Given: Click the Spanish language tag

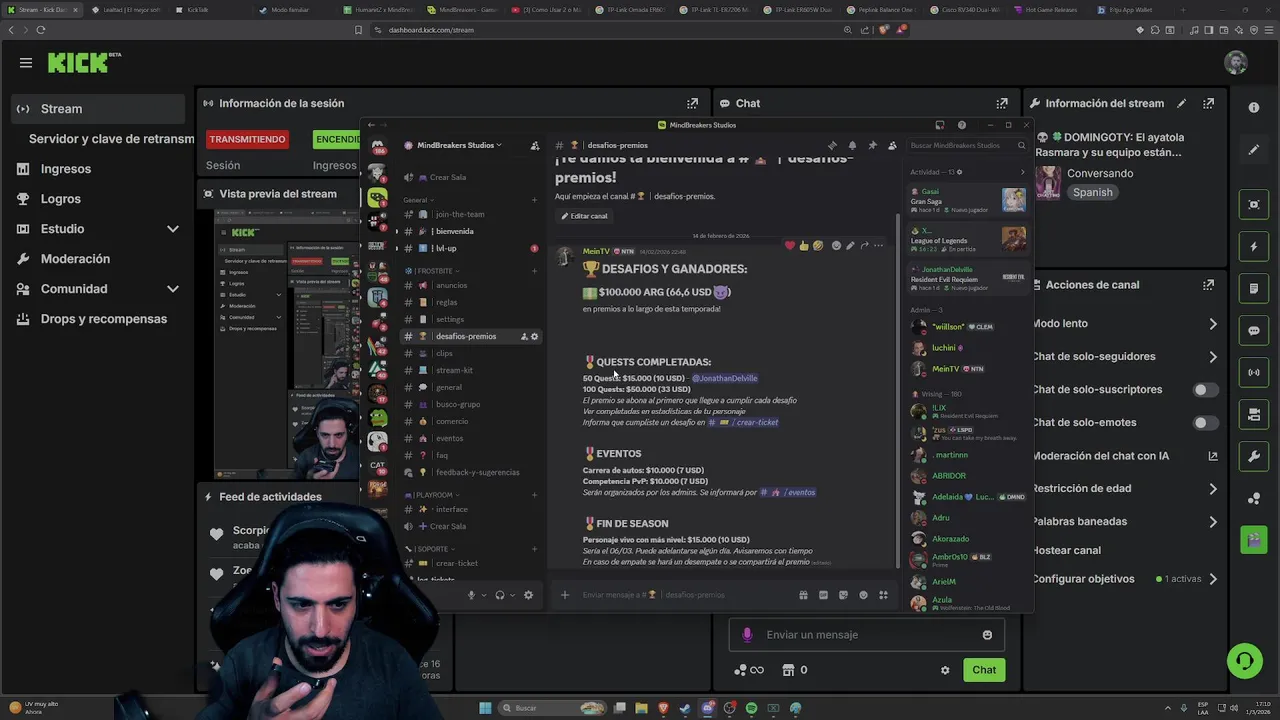Looking at the screenshot, I should point(1092,193).
